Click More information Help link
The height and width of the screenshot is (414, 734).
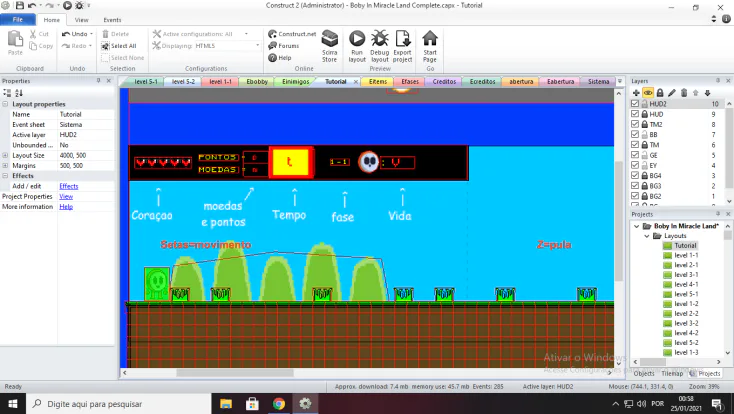coord(66,207)
